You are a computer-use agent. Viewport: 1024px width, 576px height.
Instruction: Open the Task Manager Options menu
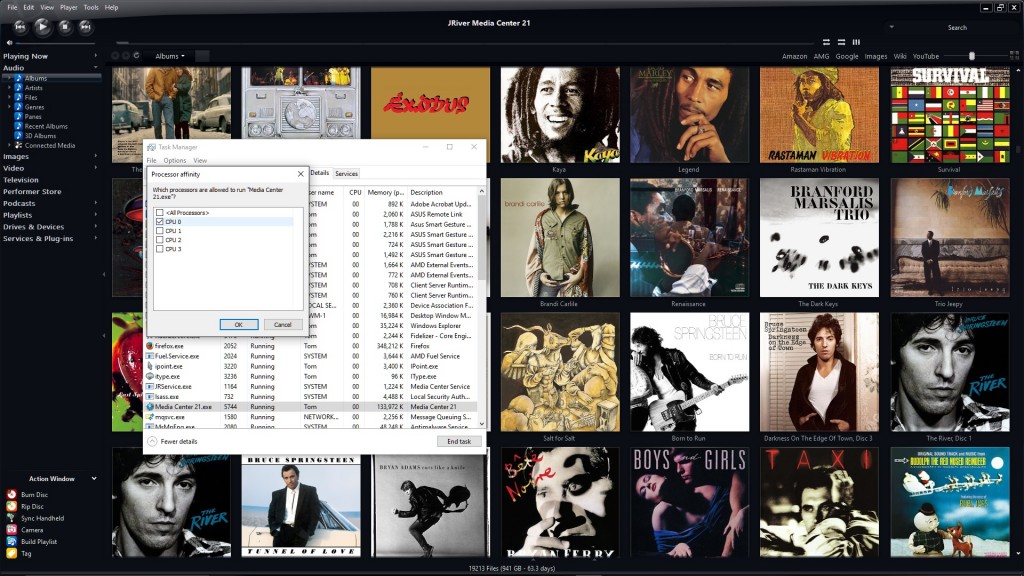(174, 161)
